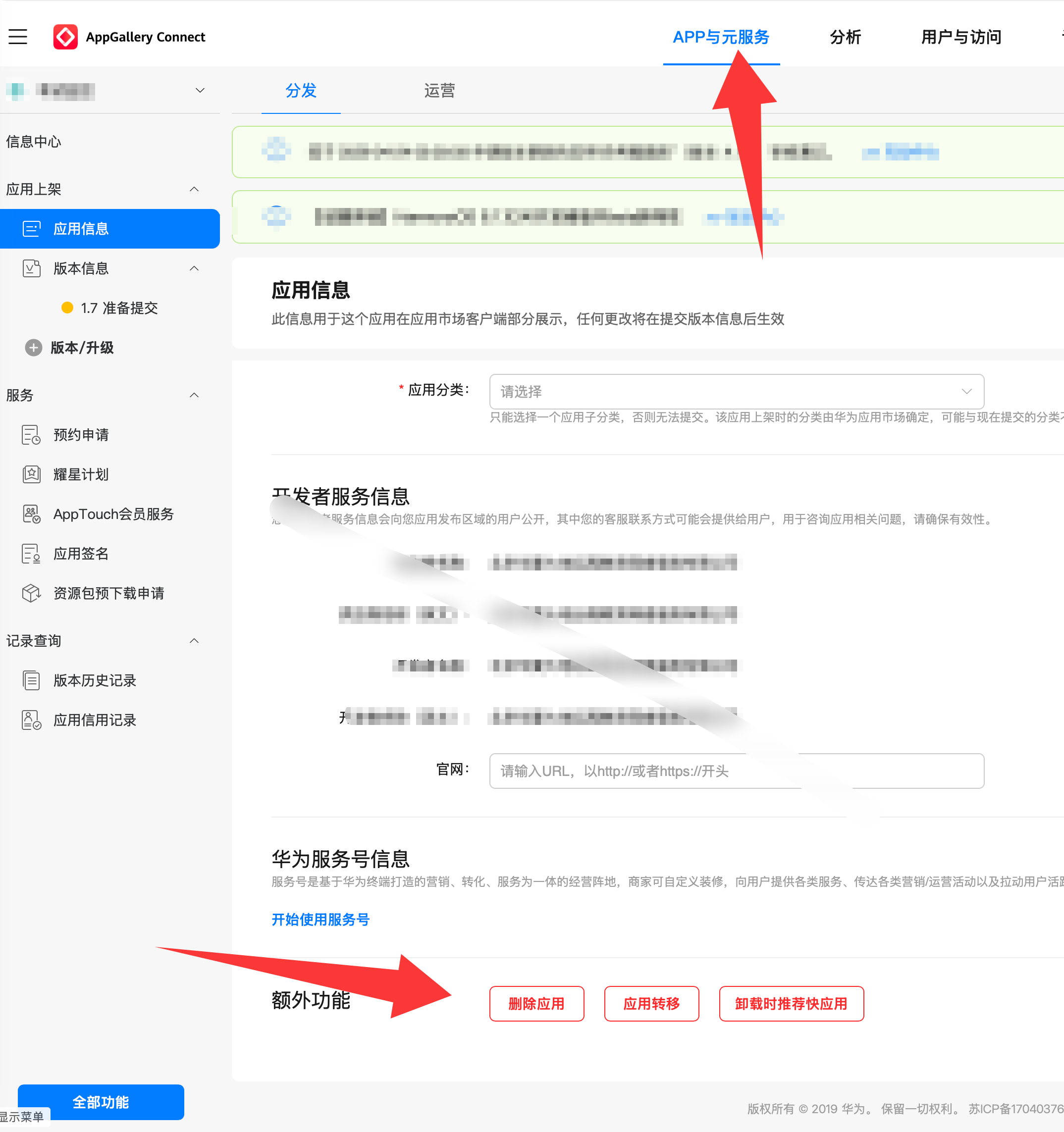Click the plus icon beside 版本/升级

coord(34,348)
